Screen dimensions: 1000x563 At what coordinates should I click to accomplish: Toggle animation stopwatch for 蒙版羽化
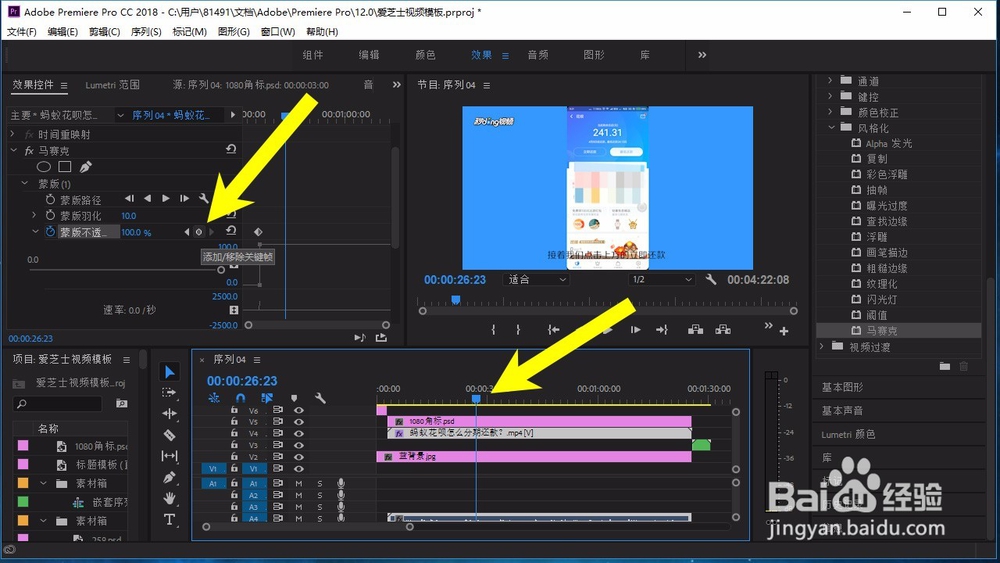[x=50, y=216]
